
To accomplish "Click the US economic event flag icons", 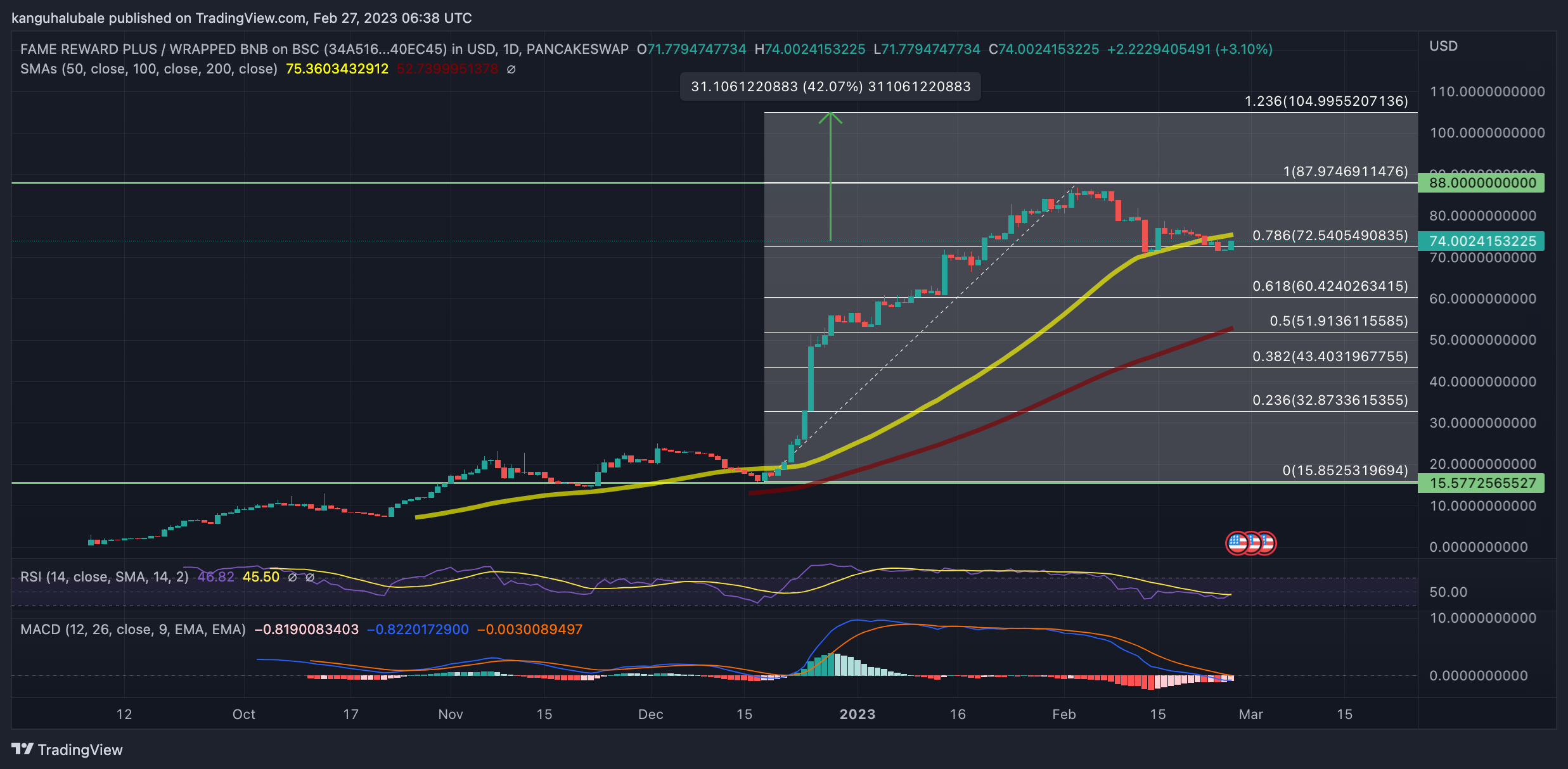I will click(1250, 543).
